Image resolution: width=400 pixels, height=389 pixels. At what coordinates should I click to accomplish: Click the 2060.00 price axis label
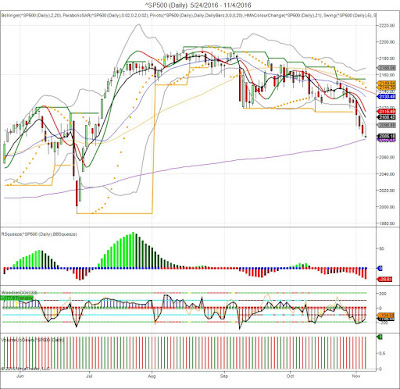(387, 157)
